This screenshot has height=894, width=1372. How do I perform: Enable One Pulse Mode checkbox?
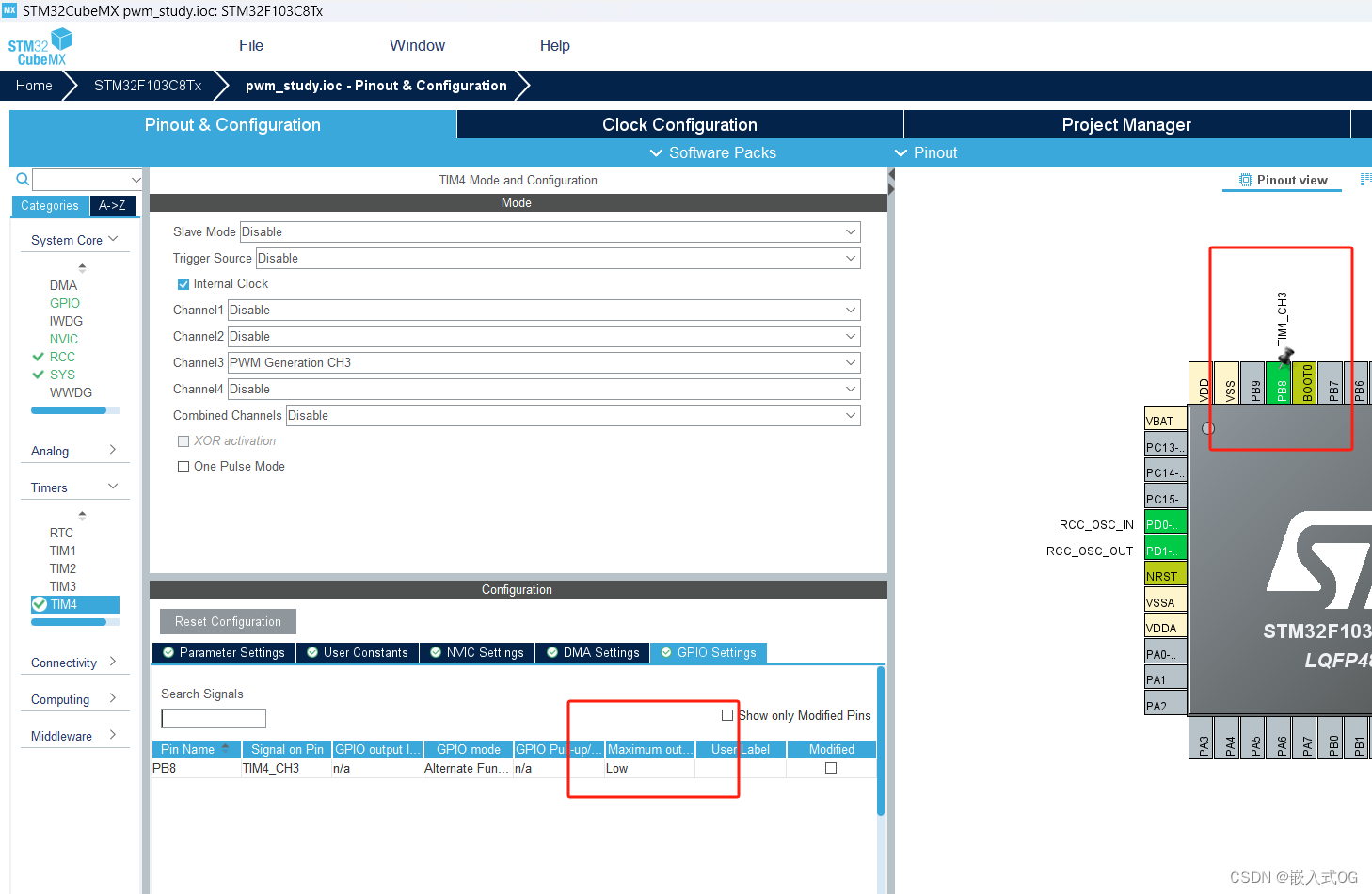pos(183,467)
